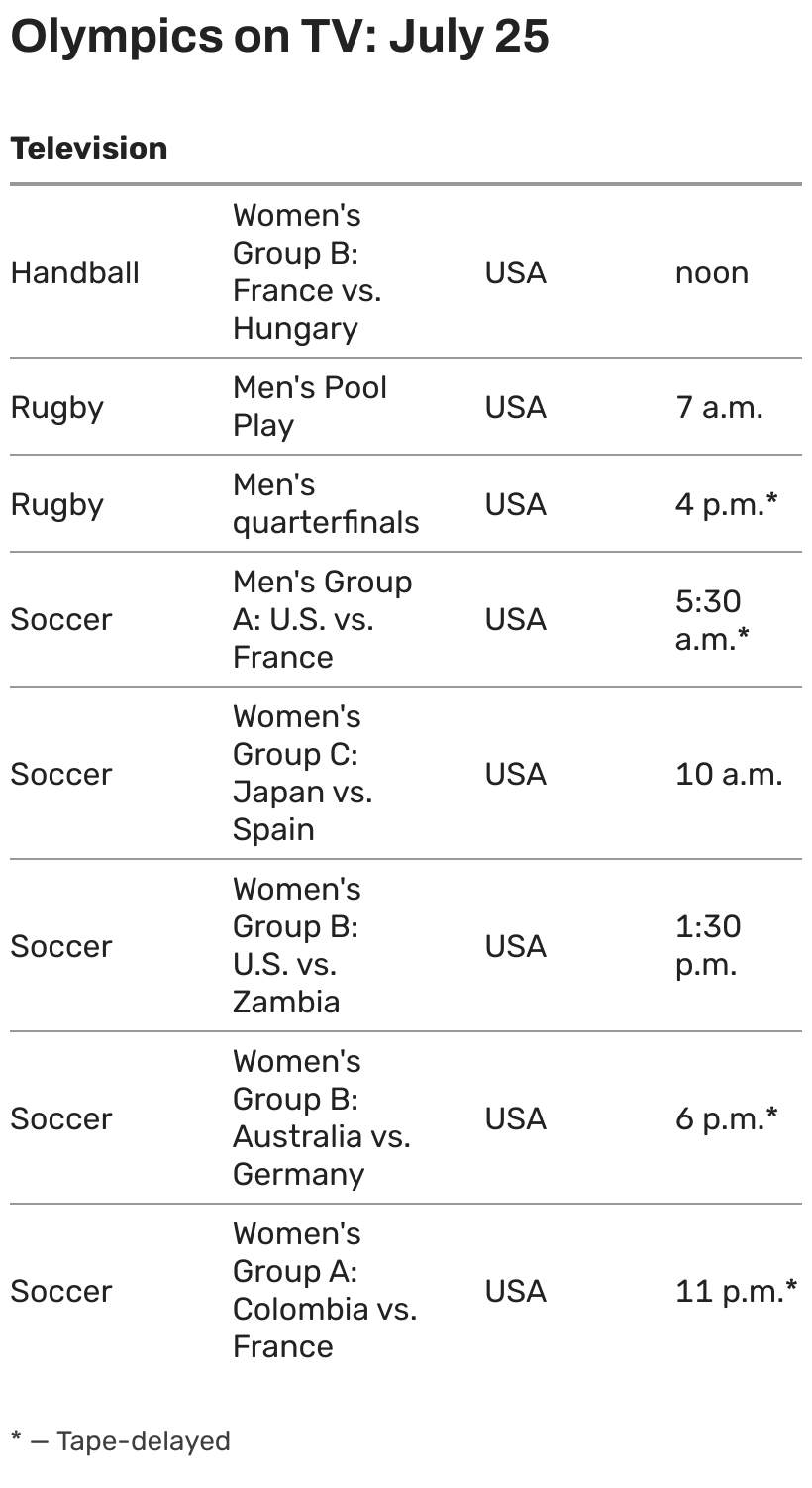Click the "Olympics on TV: July 25" headline
Viewport: 812px width, 1488px height.
coord(279,38)
